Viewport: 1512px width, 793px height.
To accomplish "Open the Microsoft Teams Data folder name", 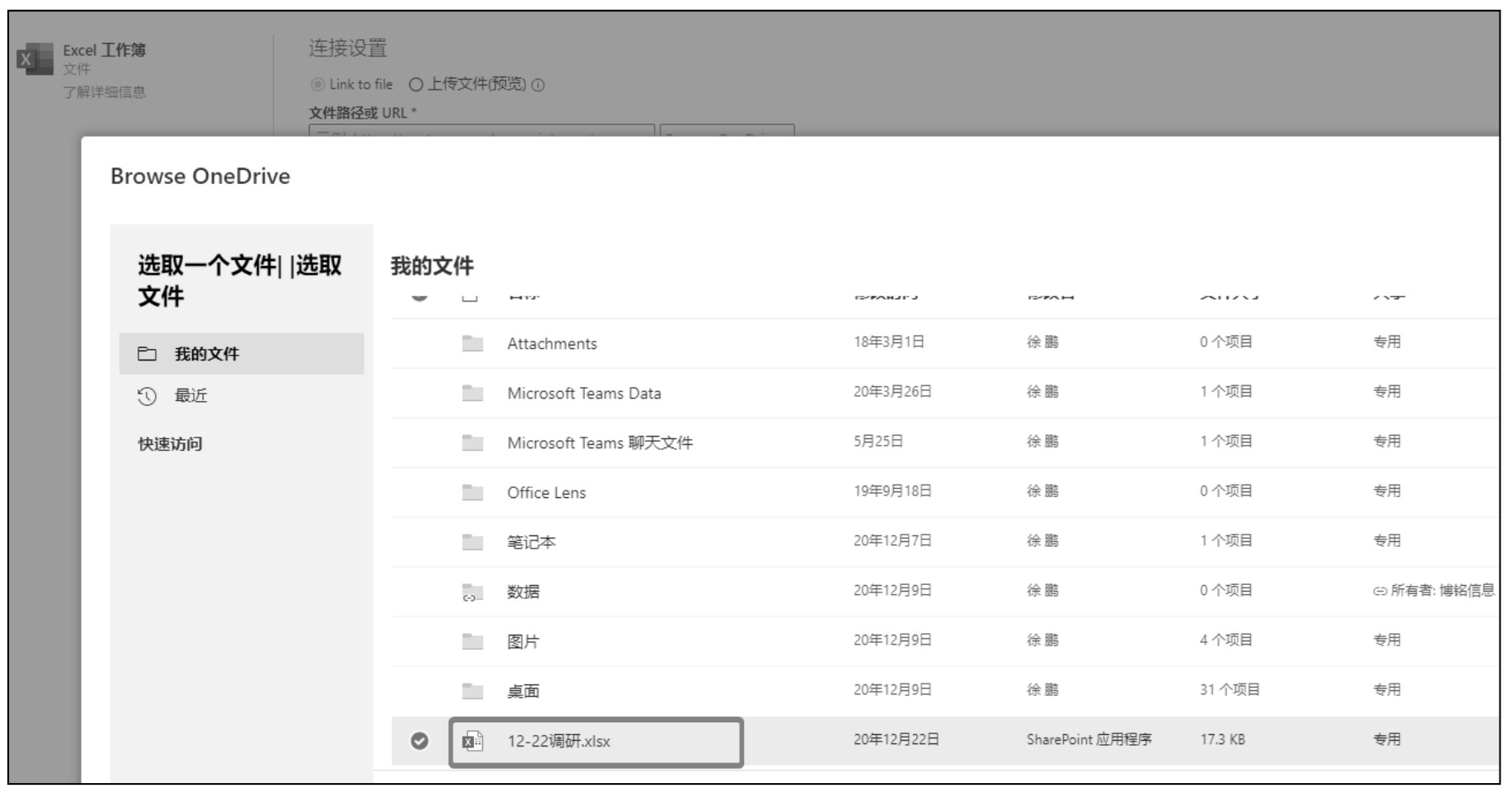I will point(584,394).
